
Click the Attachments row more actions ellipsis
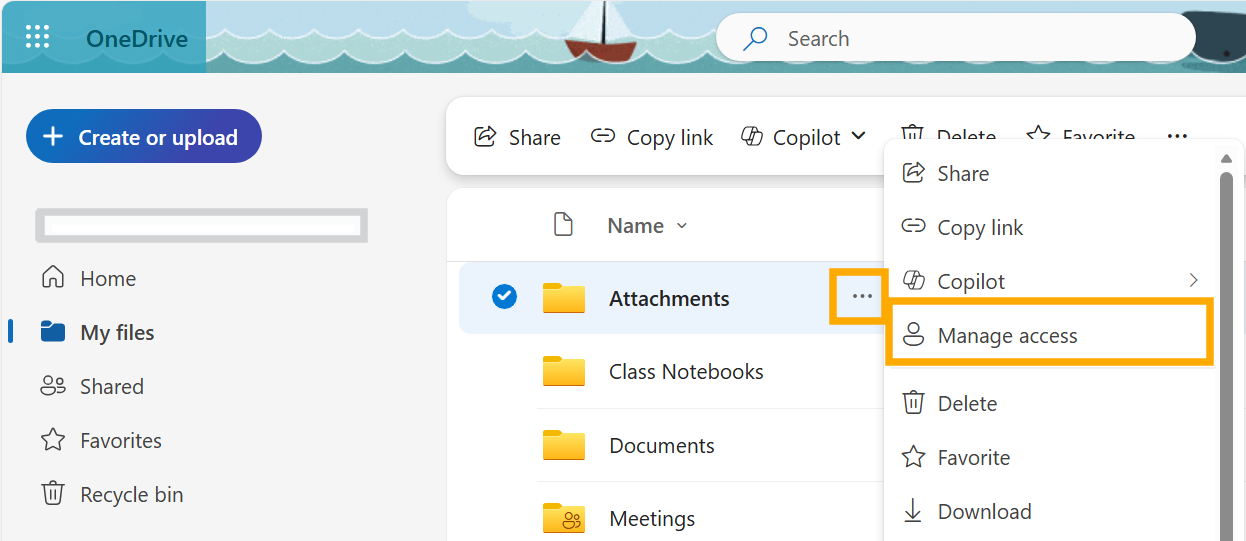point(862,296)
